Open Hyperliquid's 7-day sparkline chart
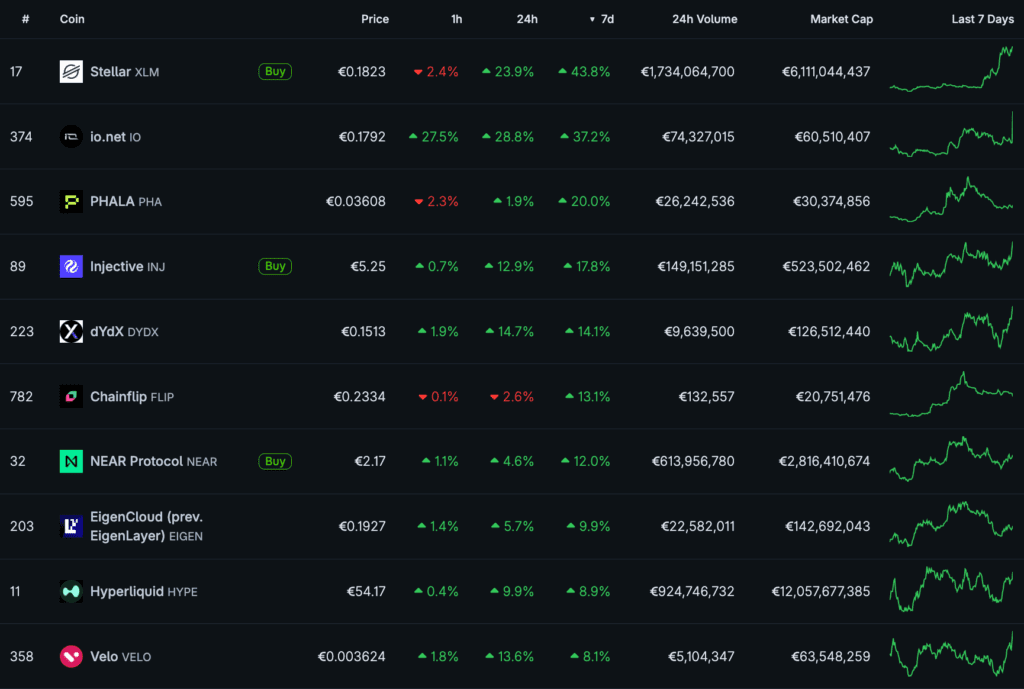The image size is (1024, 689). 952,589
